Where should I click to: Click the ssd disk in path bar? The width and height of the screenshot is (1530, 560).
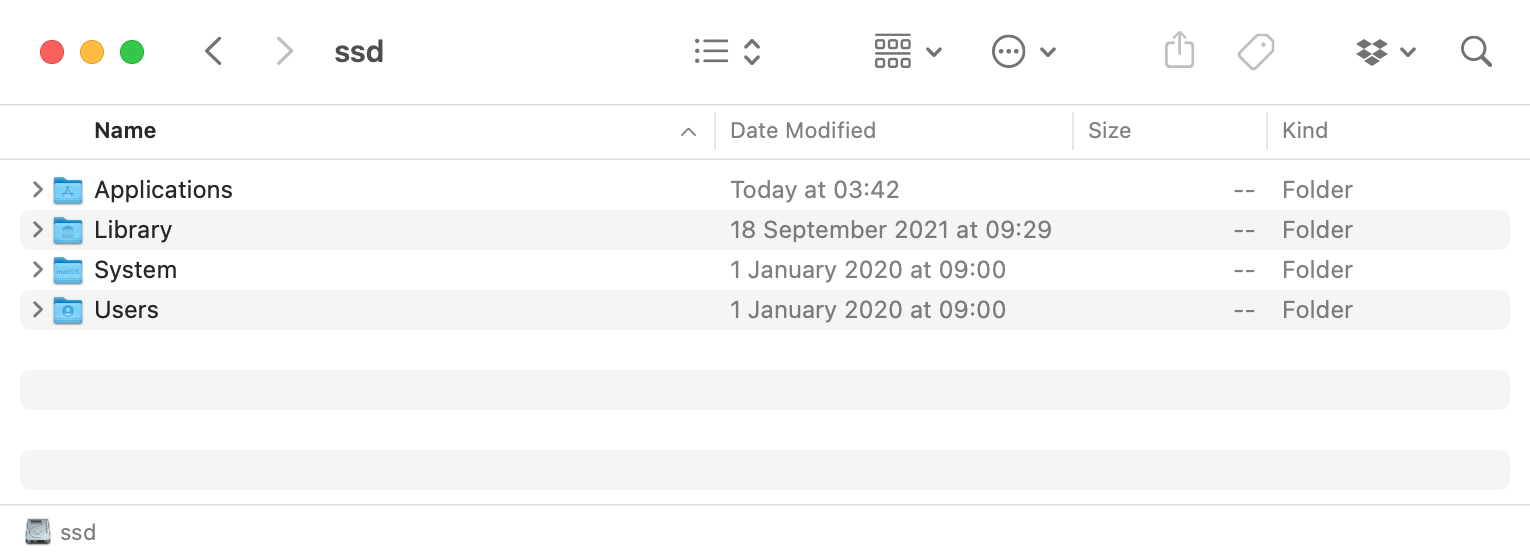pyautogui.click(x=60, y=532)
